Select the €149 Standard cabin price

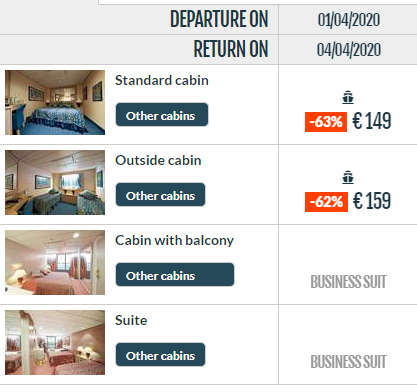372,121
